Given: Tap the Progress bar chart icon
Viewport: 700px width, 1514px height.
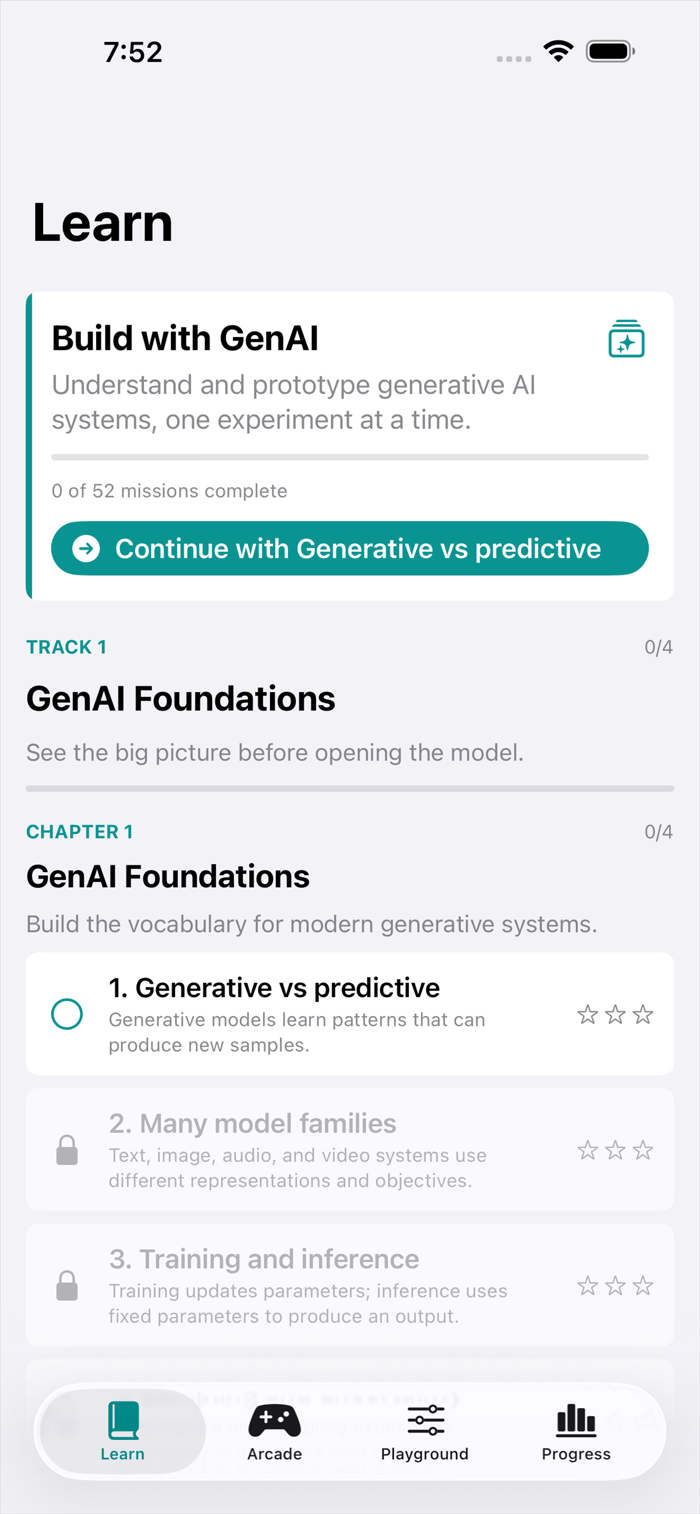Looking at the screenshot, I should (576, 1420).
